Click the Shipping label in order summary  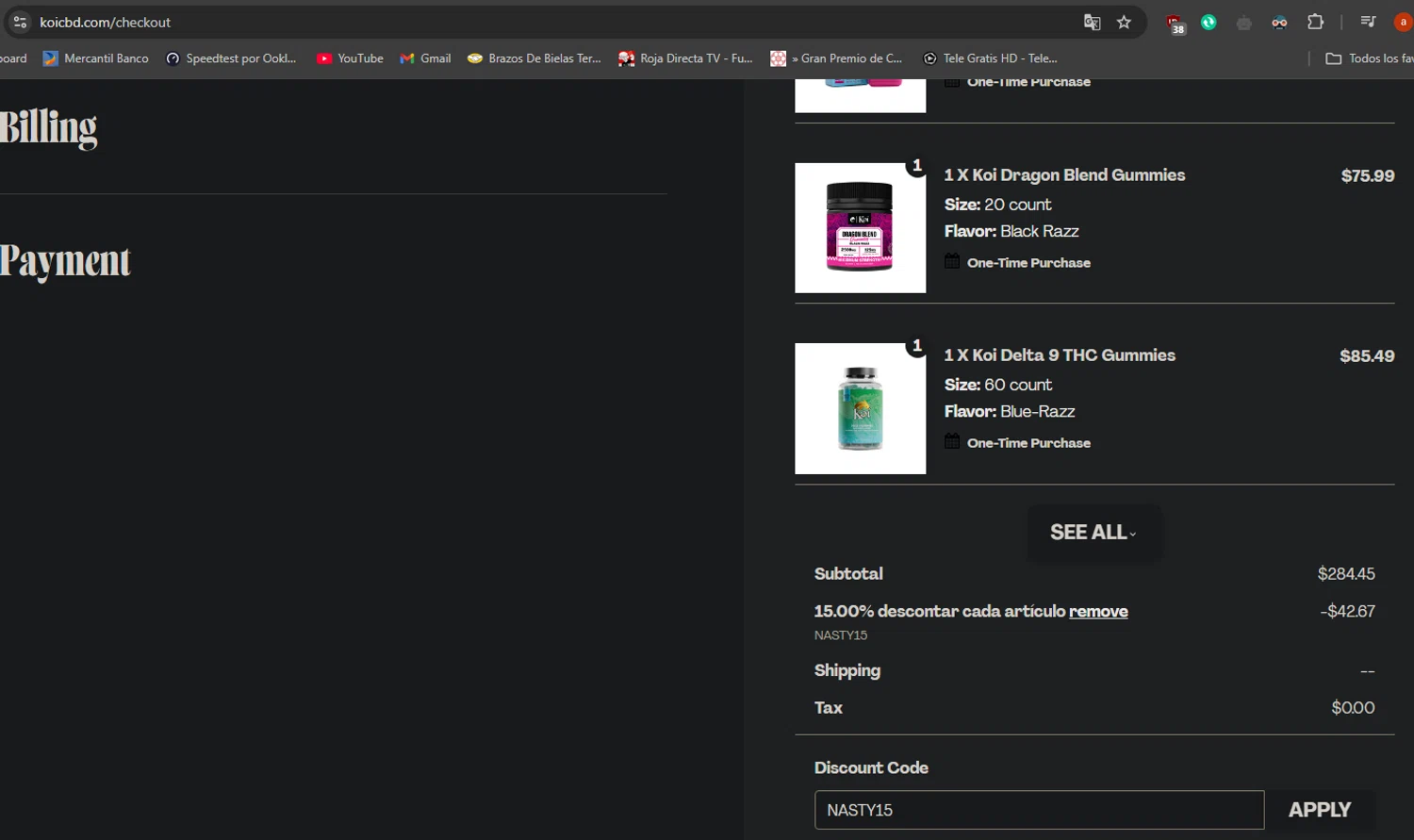coord(847,671)
